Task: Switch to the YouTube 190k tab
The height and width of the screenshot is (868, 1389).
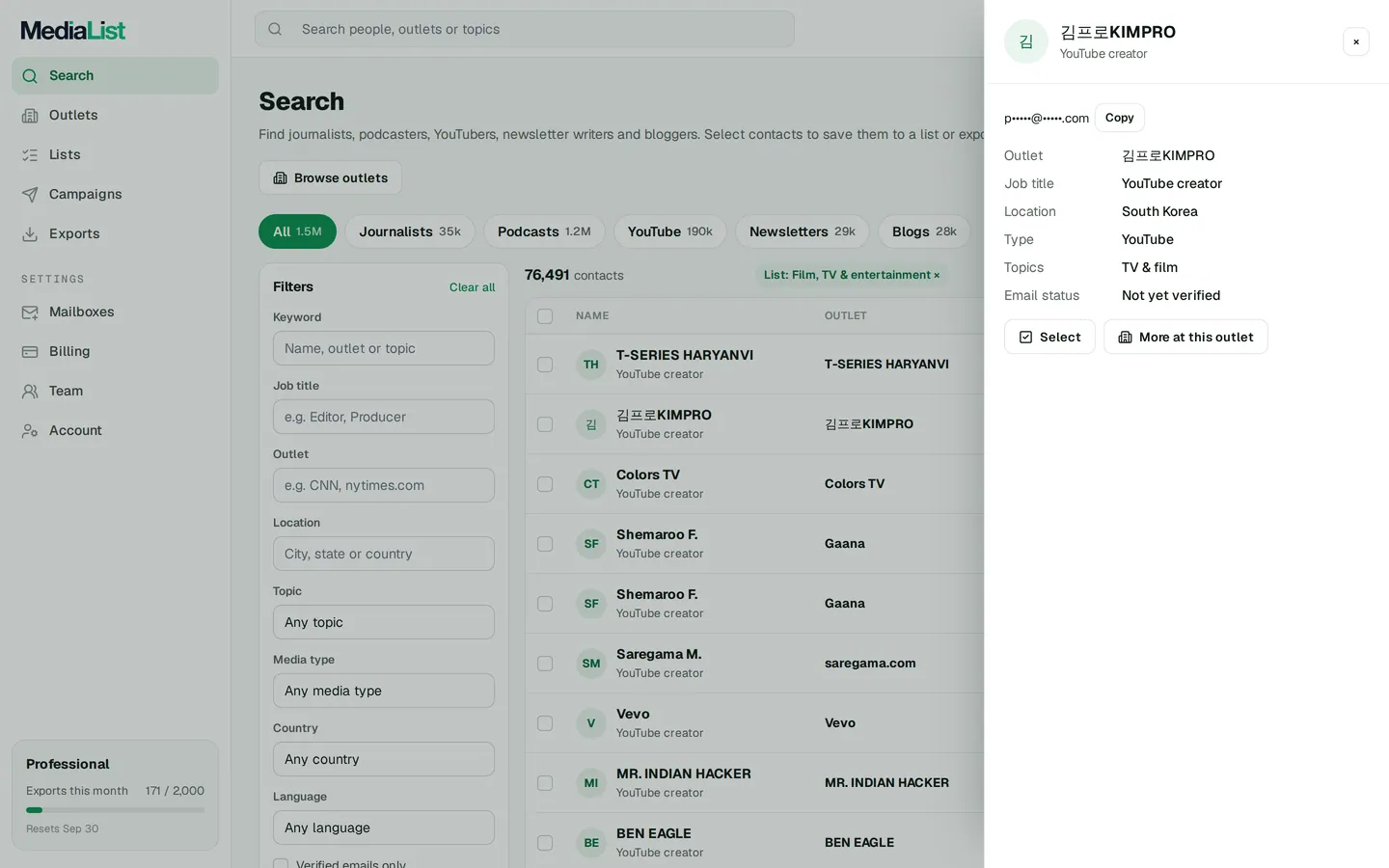Action: [670, 231]
